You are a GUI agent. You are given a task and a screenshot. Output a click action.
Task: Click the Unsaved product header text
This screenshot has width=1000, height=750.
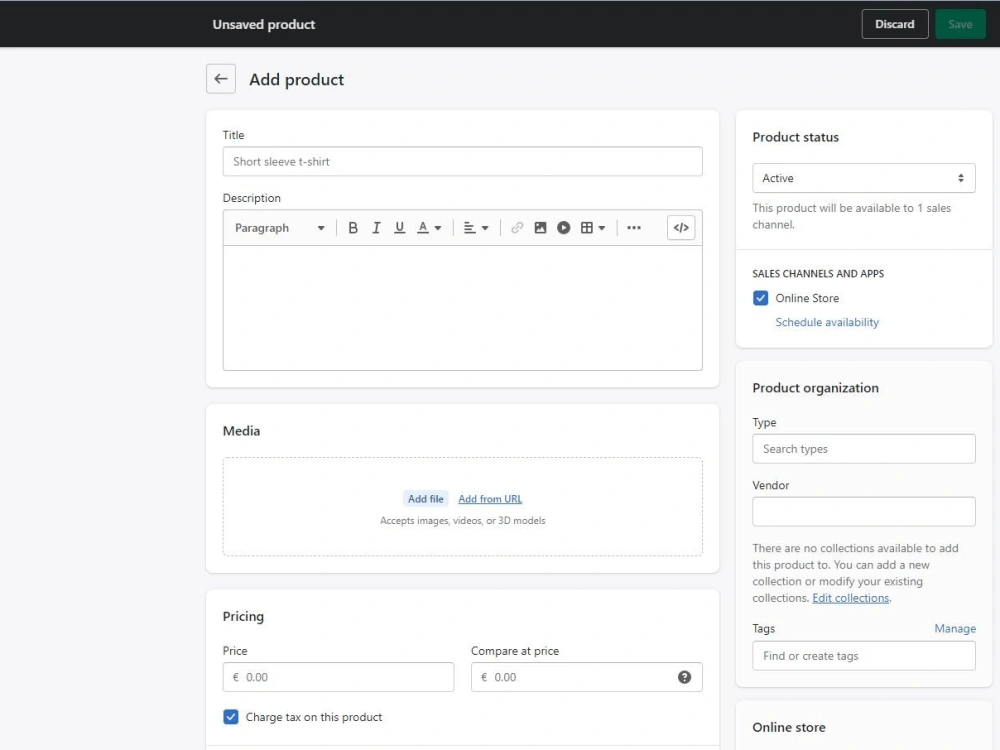pyautogui.click(x=263, y=24)
